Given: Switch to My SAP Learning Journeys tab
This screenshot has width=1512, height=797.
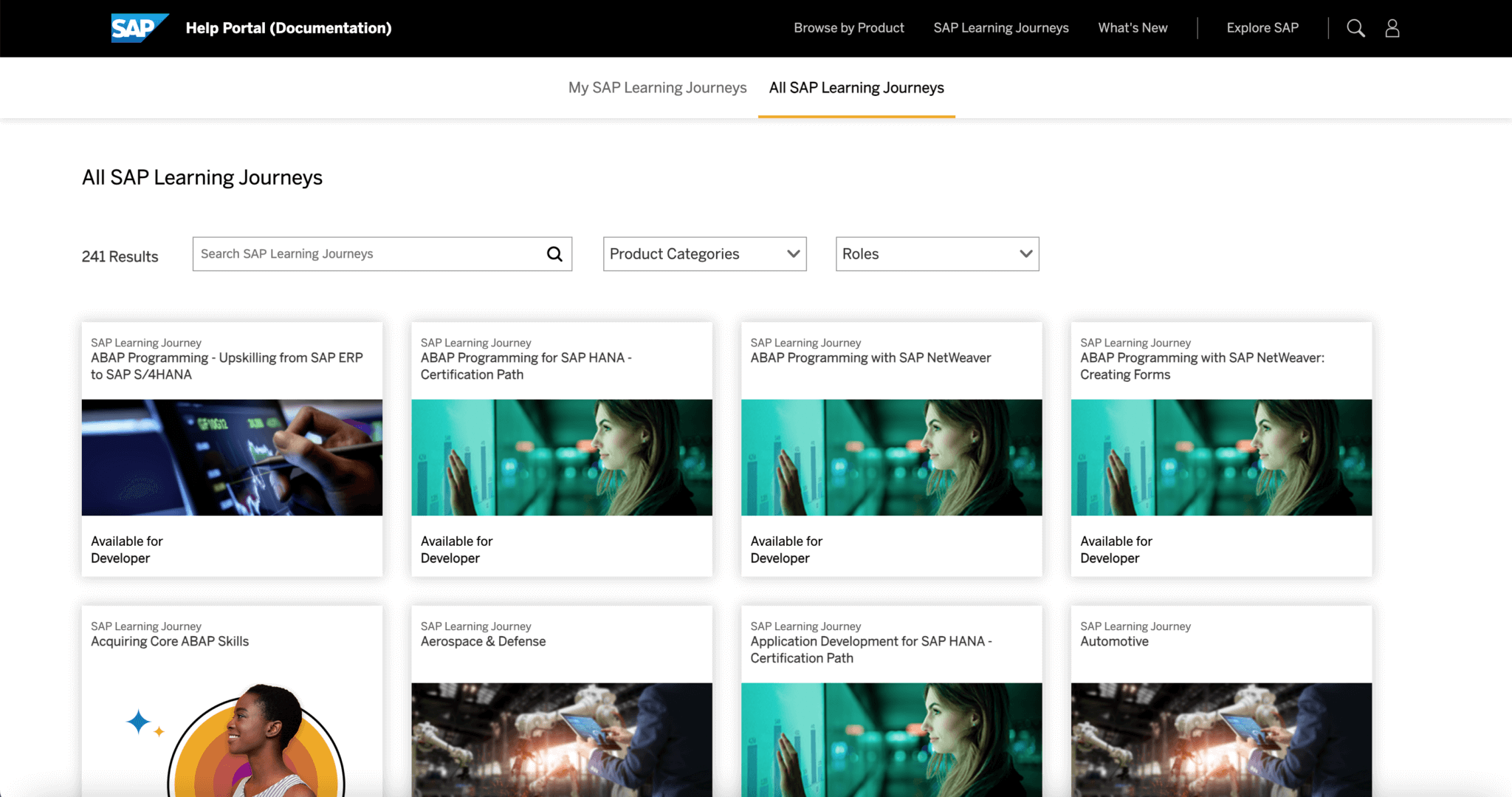Looking at the screenshot, I should 656,87.
